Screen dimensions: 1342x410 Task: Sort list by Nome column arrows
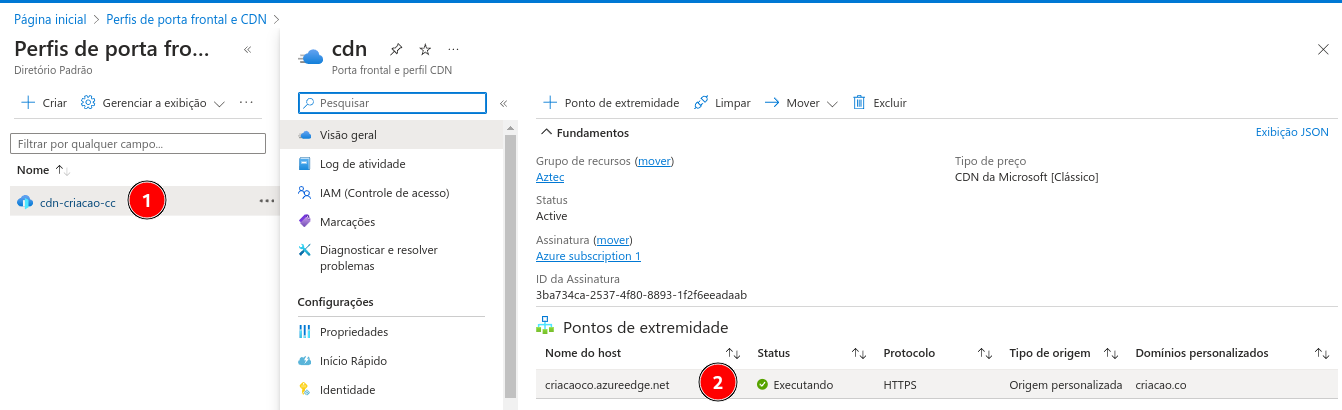[x=62, y=171]
